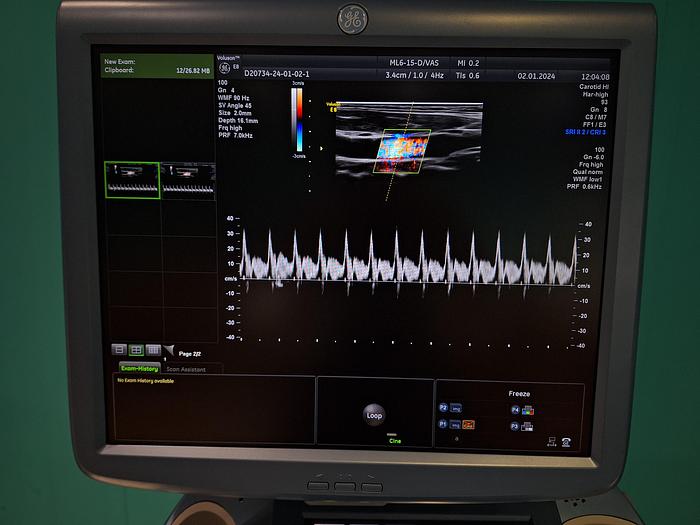Click the P1 print button icon
Image resolution: width=700 pixels, height=525 pixels.
pyautogui.click(x=443, y=424)
